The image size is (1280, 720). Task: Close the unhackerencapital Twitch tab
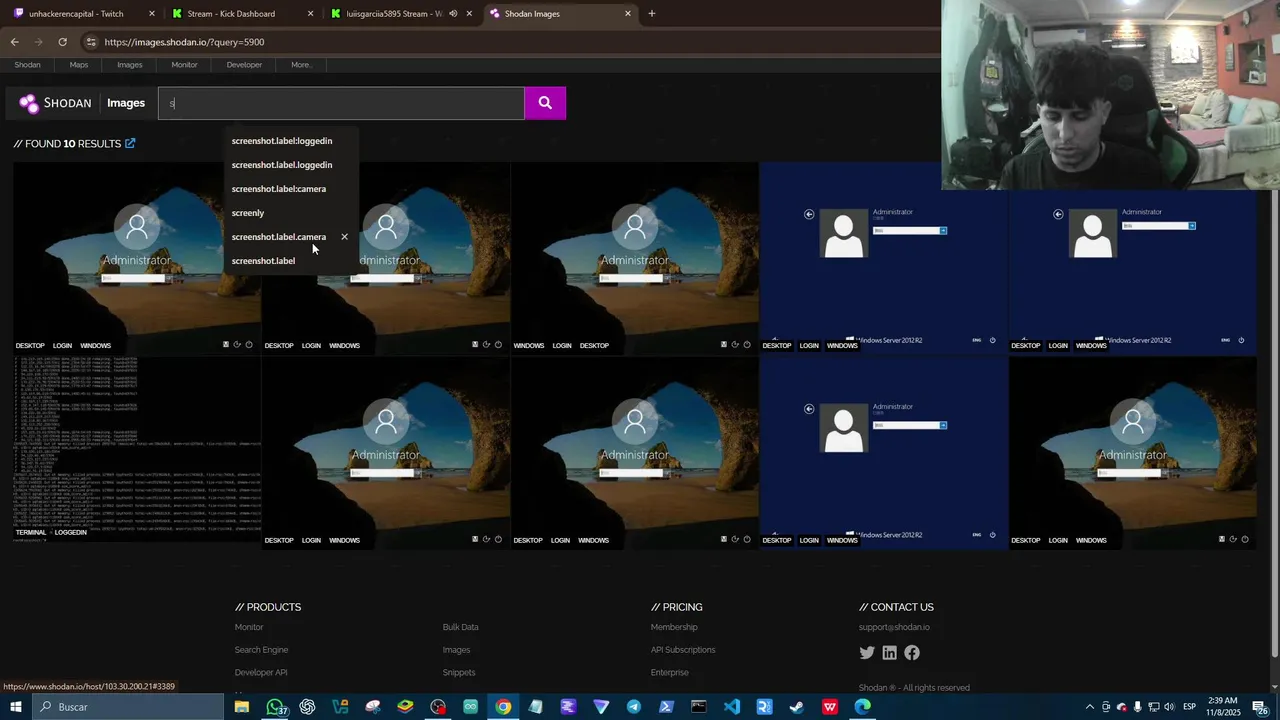152,14
